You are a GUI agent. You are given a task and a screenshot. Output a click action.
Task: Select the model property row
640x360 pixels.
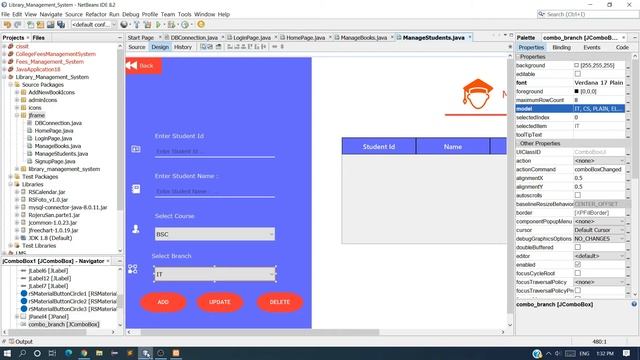point(570,109)
